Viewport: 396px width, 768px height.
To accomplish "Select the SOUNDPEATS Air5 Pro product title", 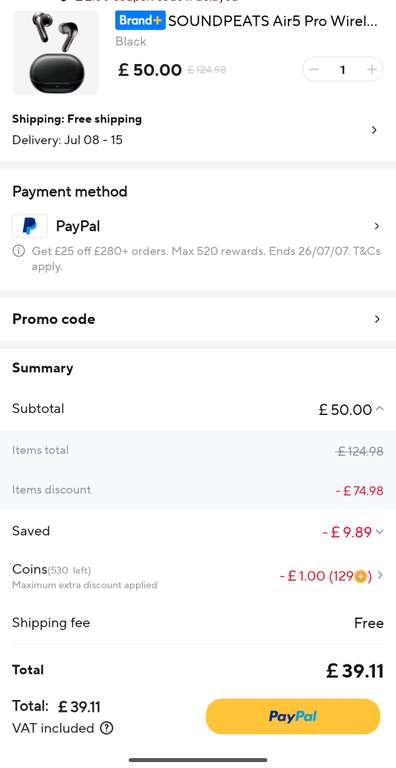I will tap(273, 21).
